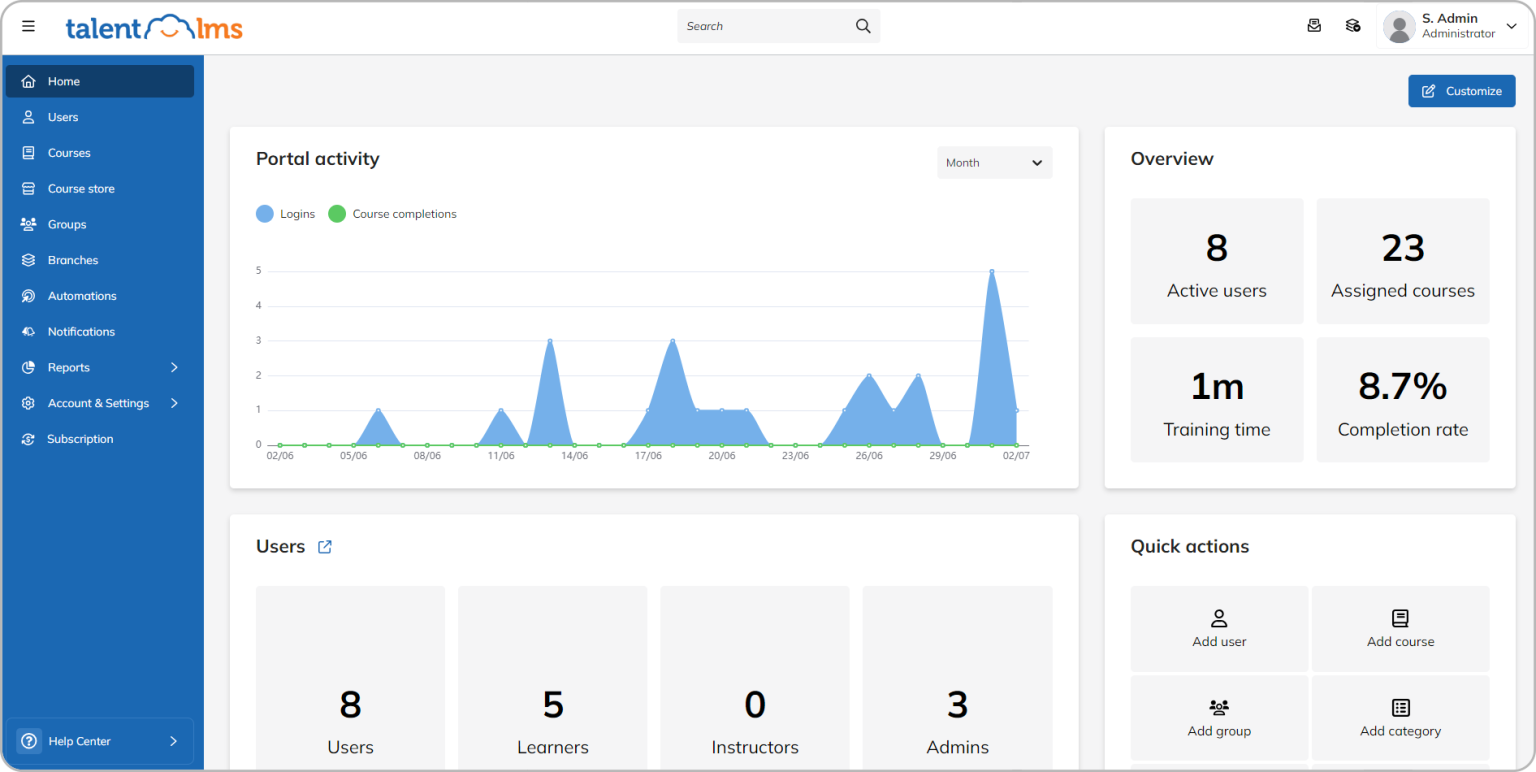Open the Month period dropdown

click(x=994, y=163)
